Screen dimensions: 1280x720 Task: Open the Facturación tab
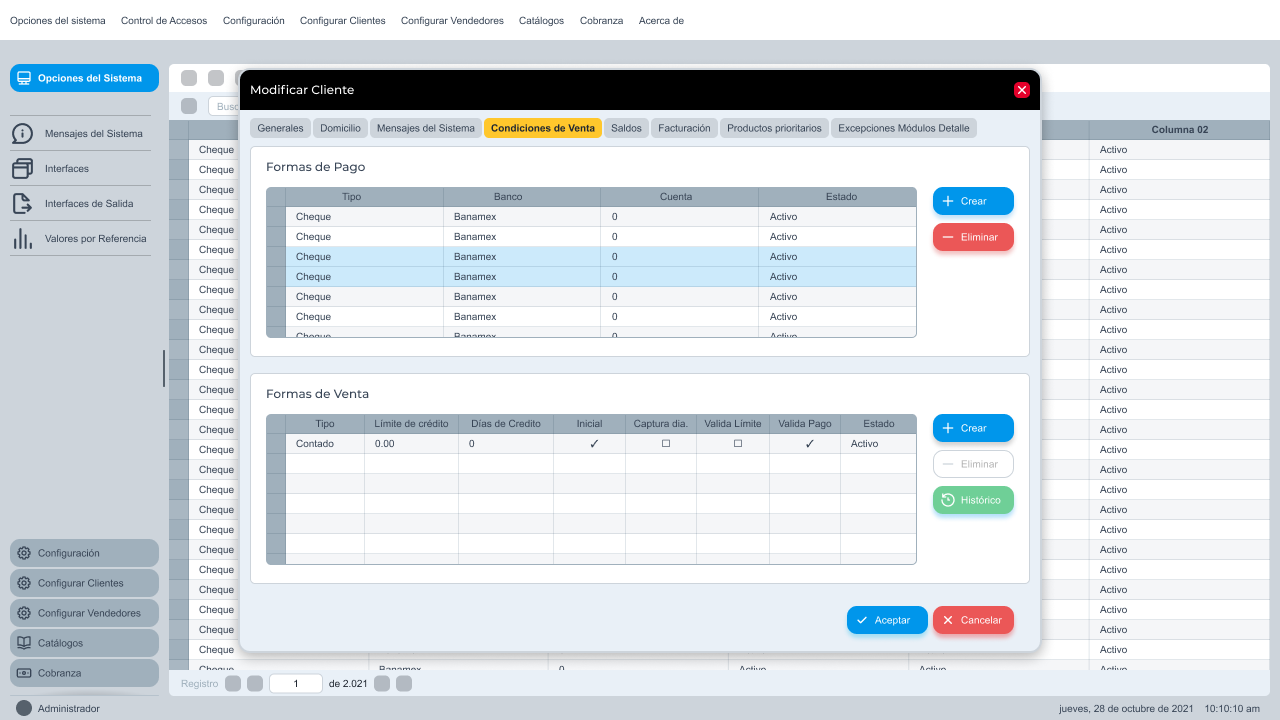[684, 128]
